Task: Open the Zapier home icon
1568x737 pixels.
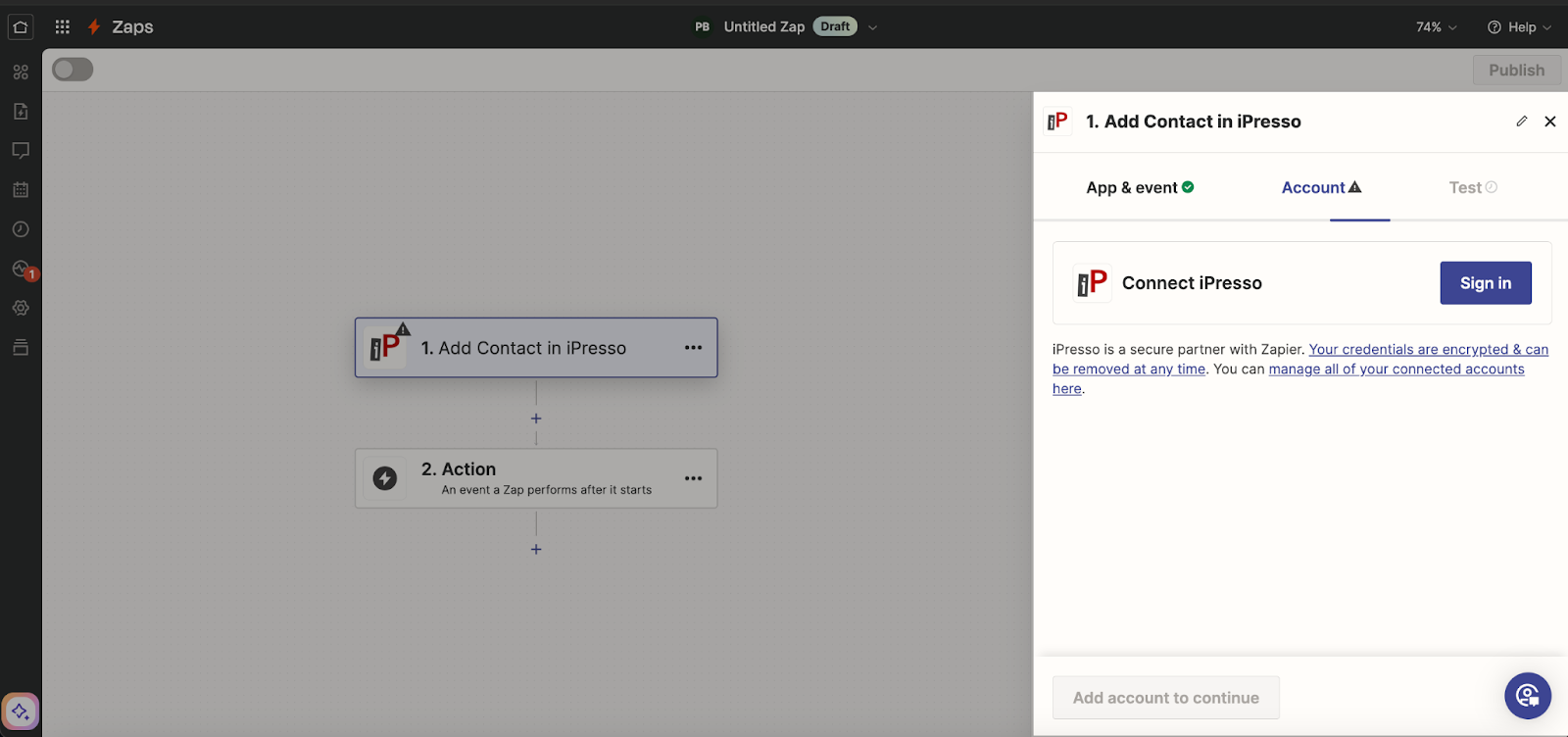Action: pos(21,27)
